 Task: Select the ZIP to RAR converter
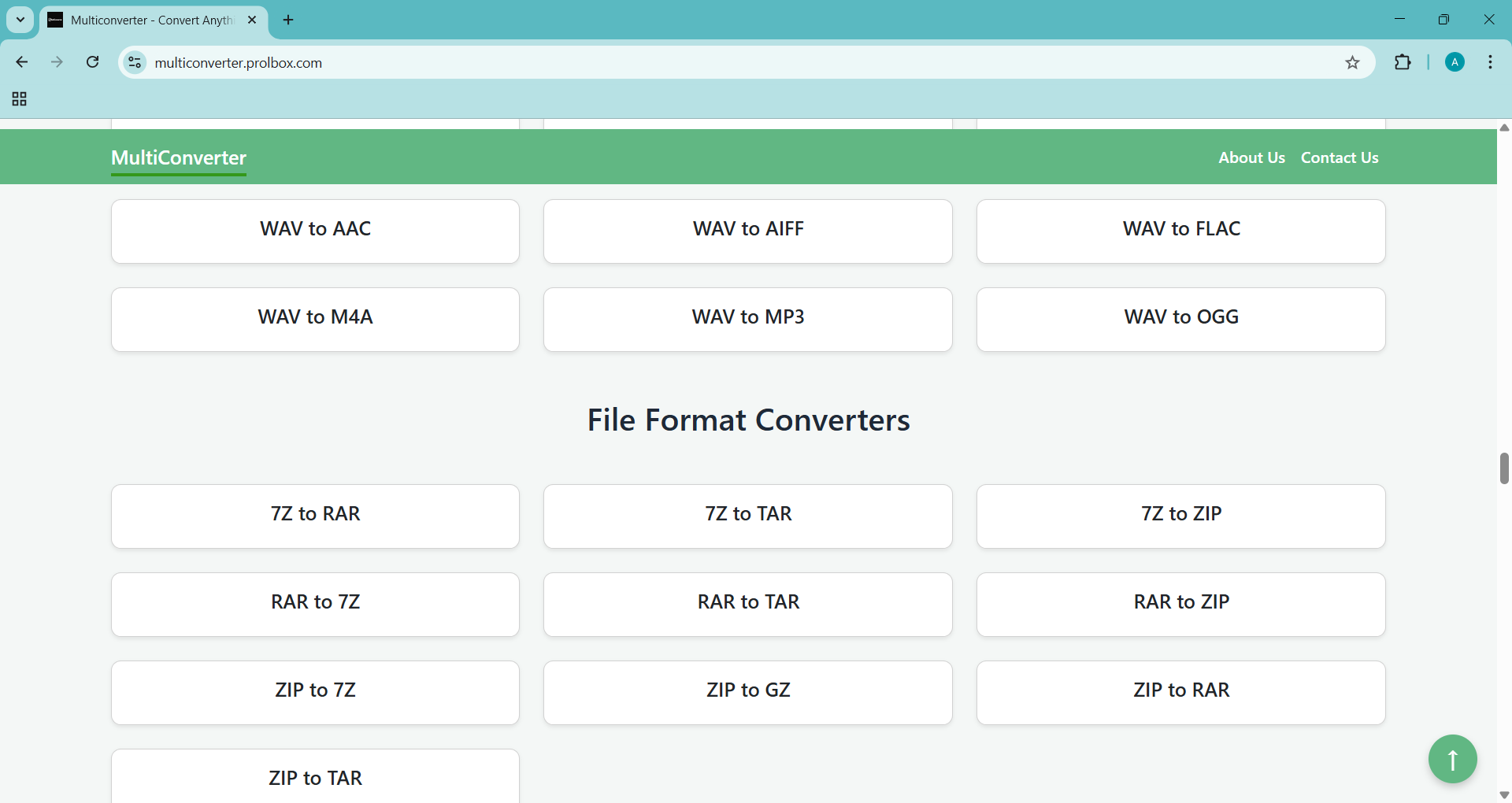pyautogui.click(x=1180, y=692)
